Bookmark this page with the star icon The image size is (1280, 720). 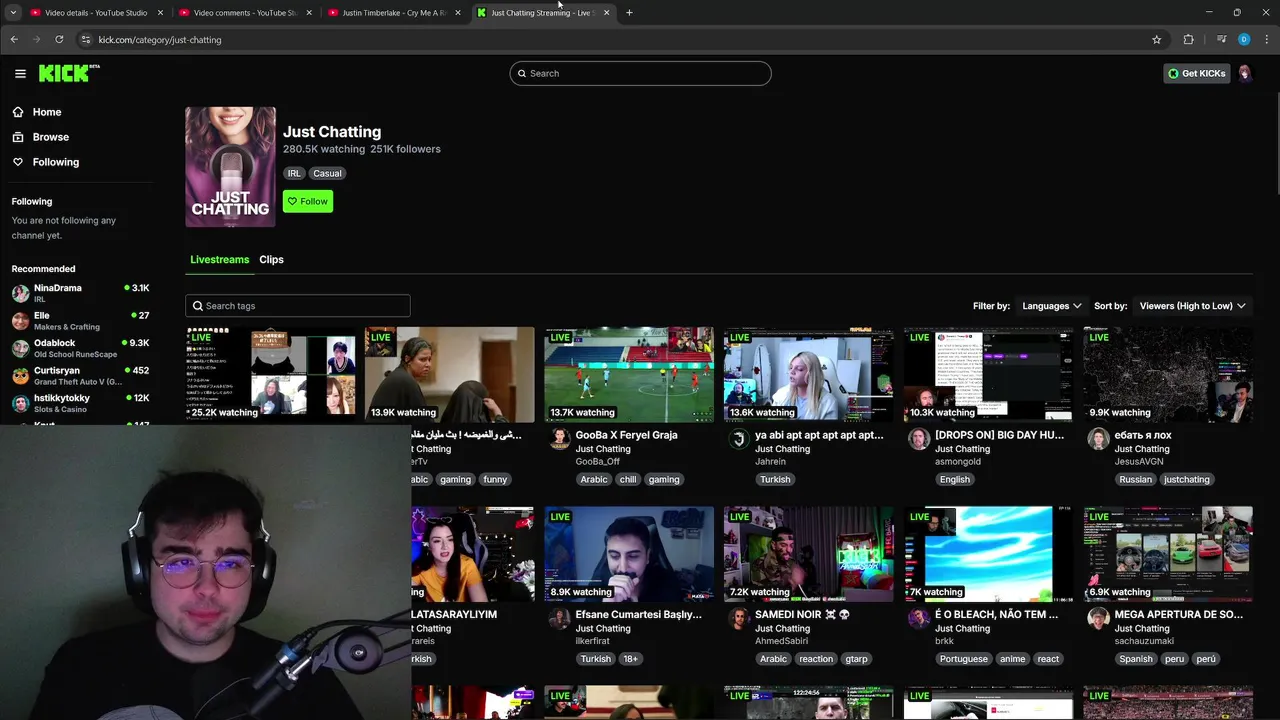[x=1157, y=40]
